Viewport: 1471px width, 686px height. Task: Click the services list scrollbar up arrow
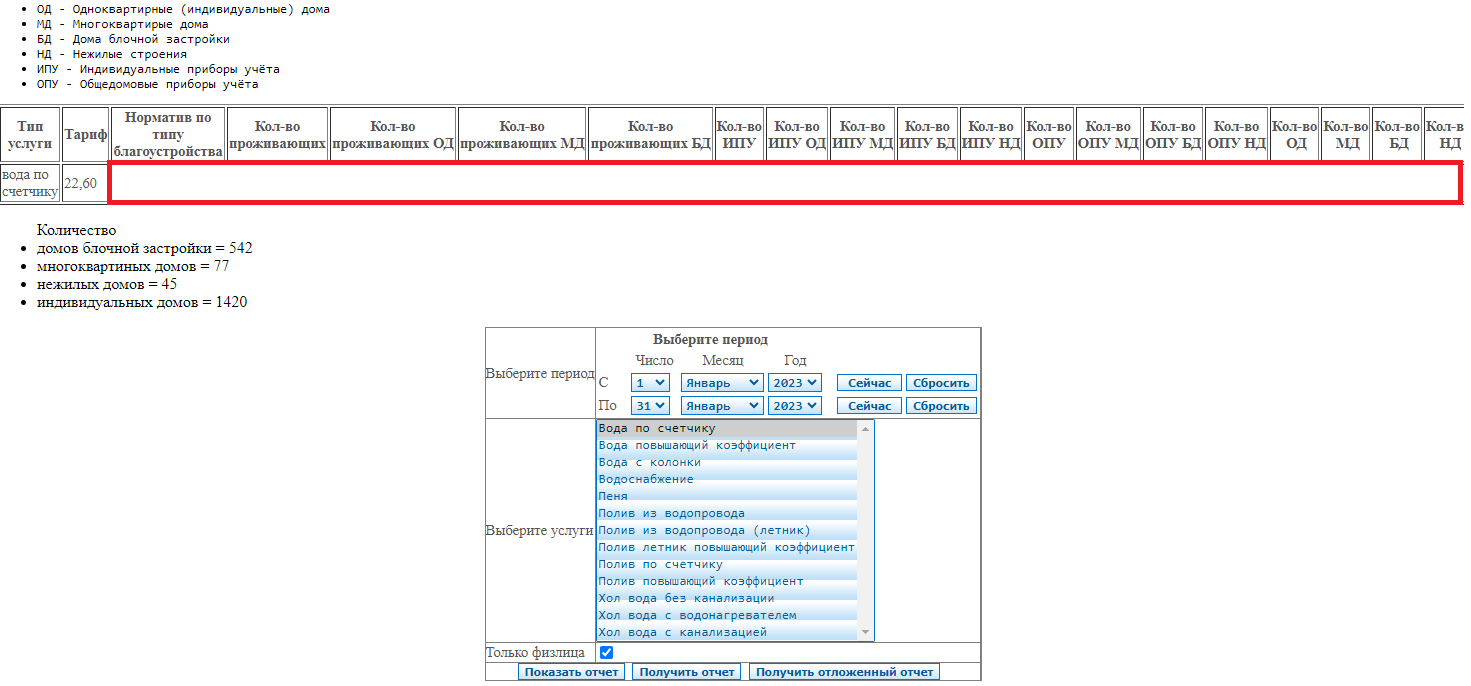point(865,428)
